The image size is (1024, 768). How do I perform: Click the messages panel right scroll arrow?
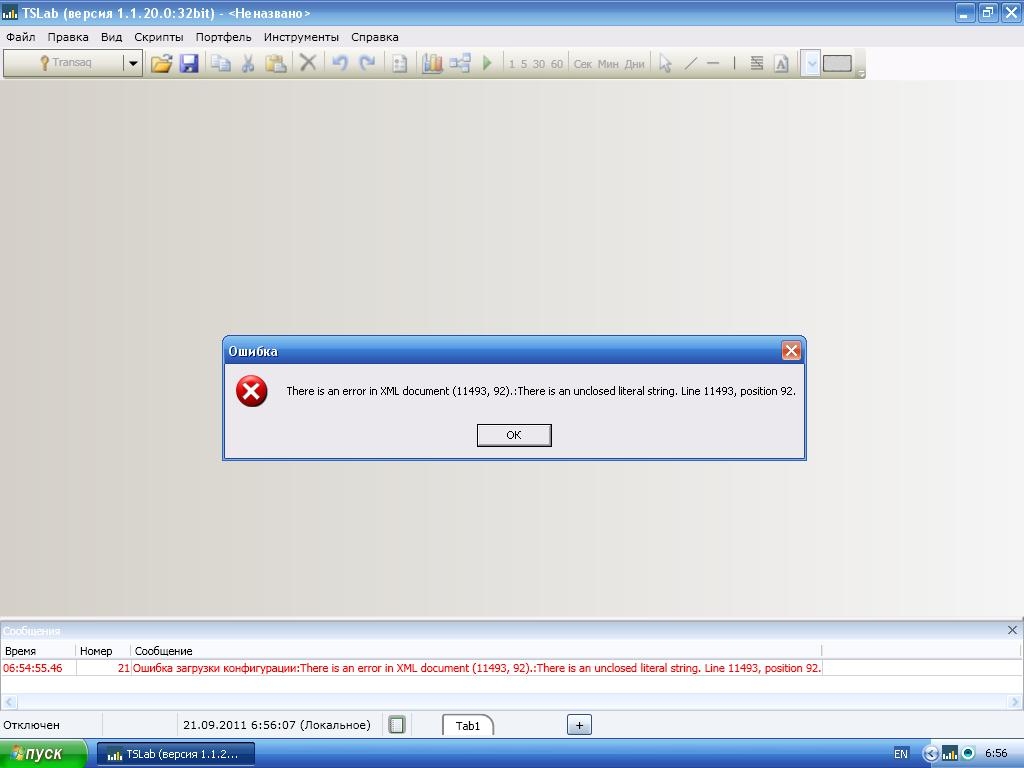1014,702
